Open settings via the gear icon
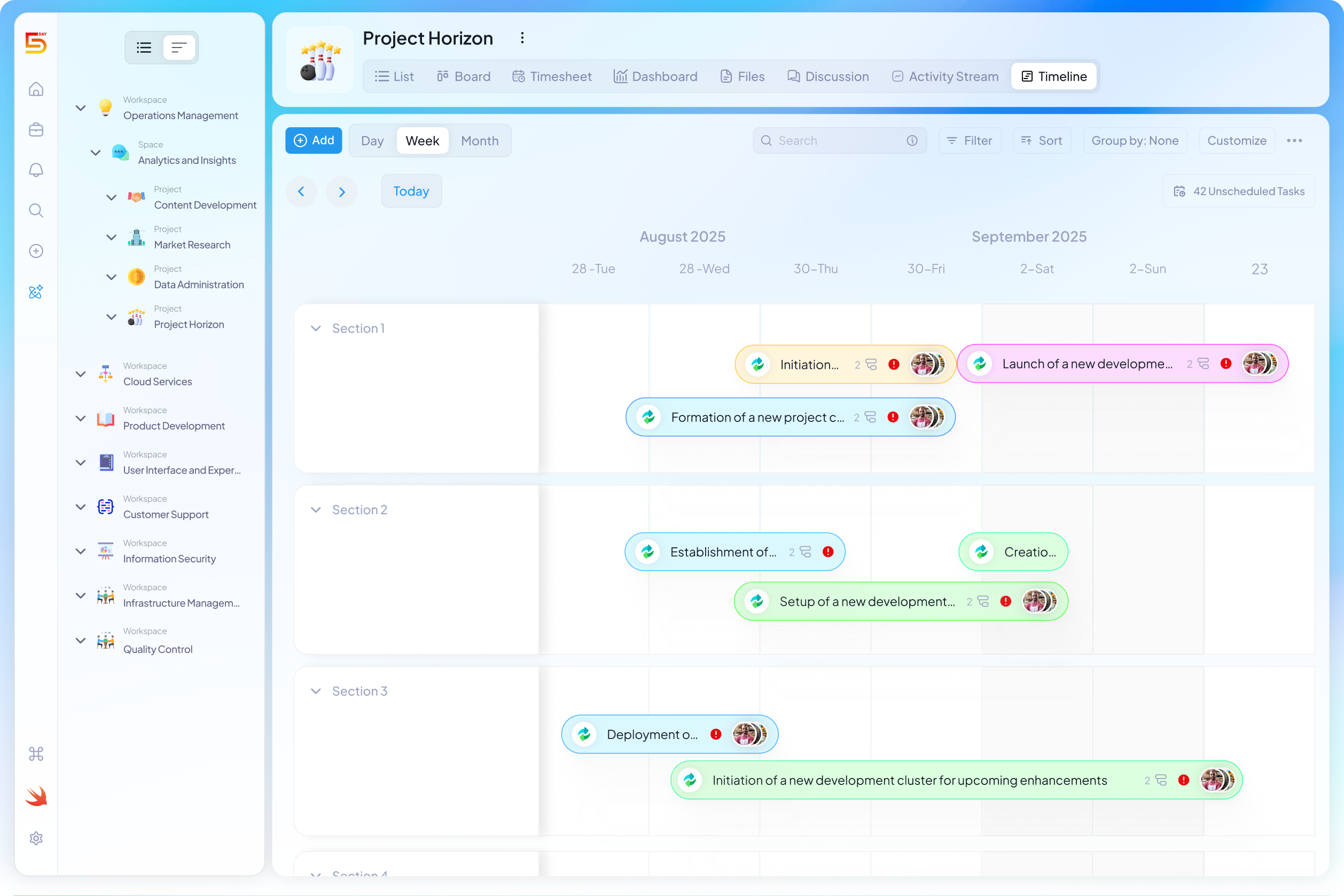This screenshot has height=896, width=1344. [35, 838]
